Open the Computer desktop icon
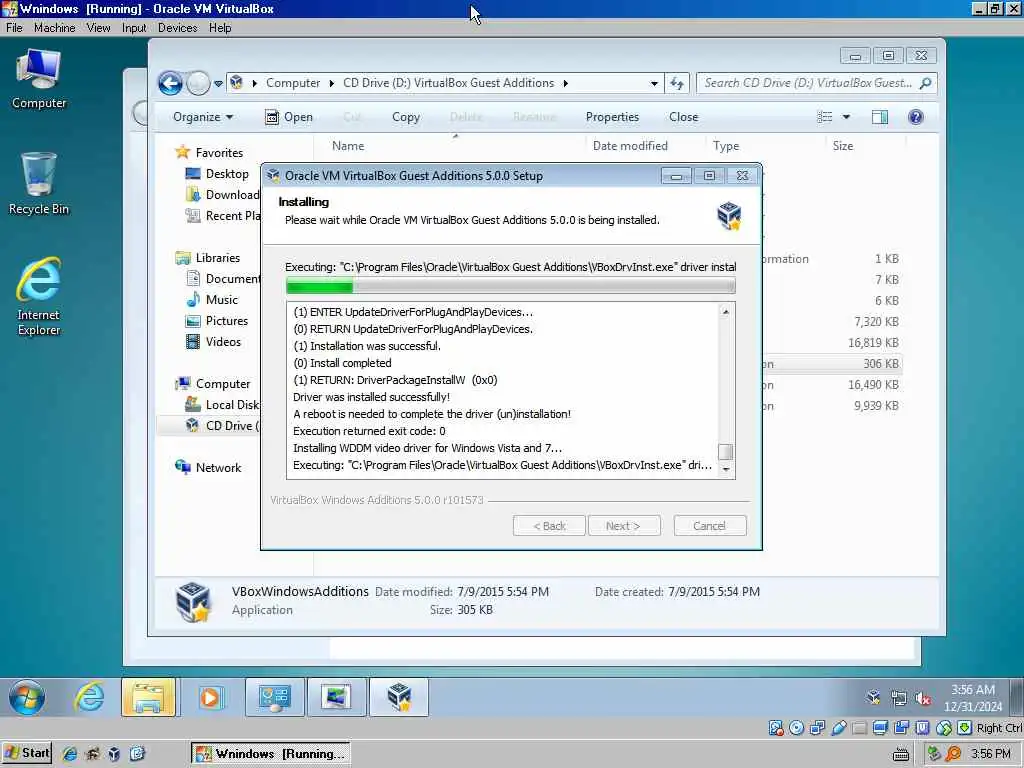This screenshot has width=1024, height=768. pos(39,79)
